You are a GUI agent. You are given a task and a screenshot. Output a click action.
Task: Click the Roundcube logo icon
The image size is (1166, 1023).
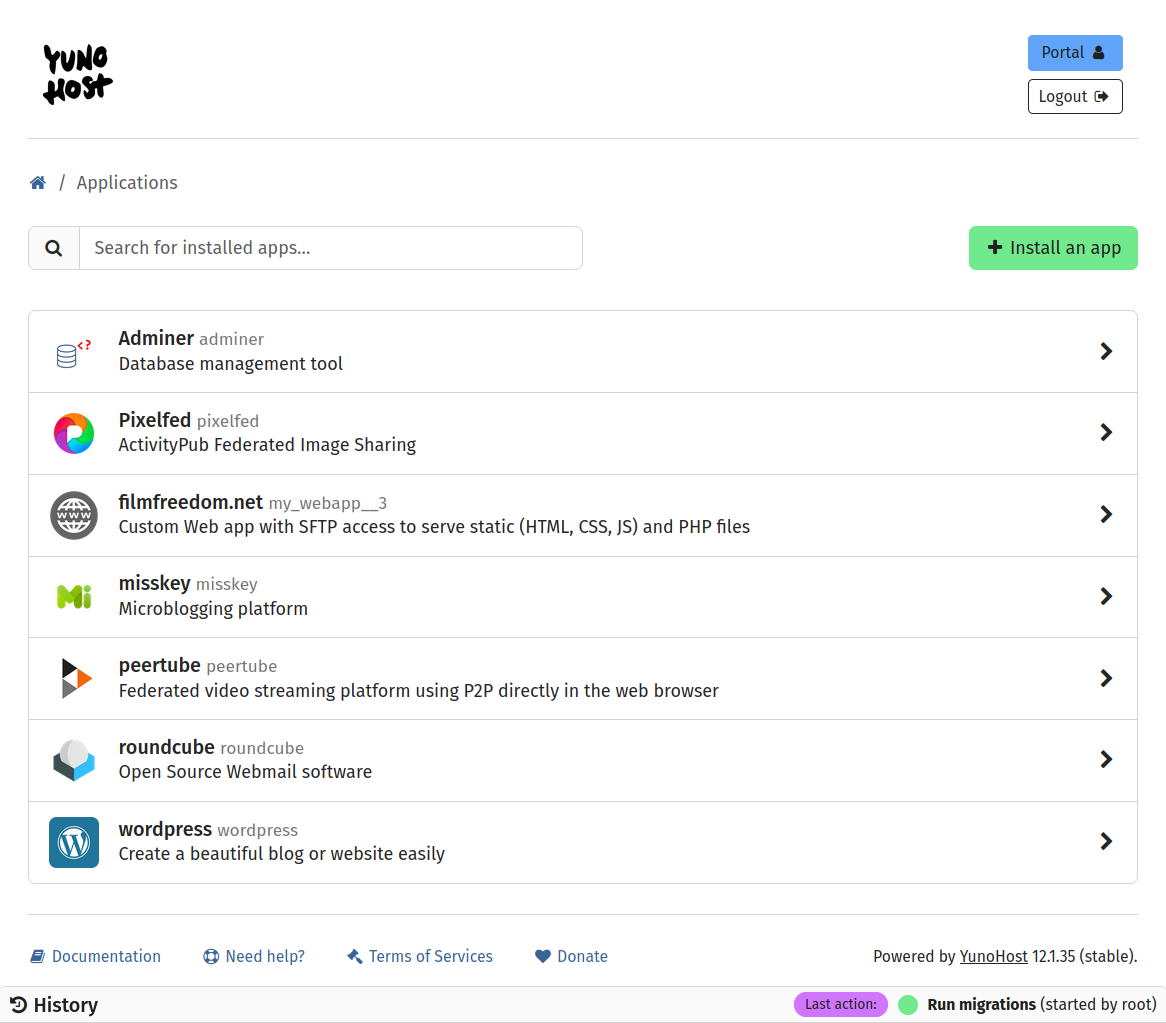click(x=74, y=761)
